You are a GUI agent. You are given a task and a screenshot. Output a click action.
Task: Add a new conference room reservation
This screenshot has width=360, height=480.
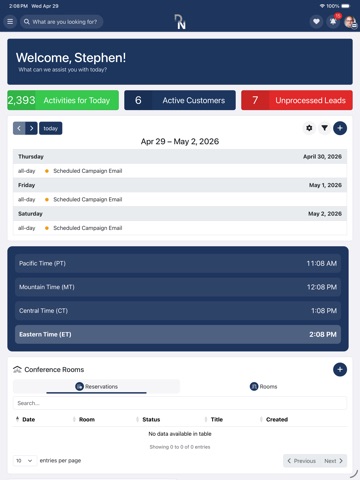point(340,369)
